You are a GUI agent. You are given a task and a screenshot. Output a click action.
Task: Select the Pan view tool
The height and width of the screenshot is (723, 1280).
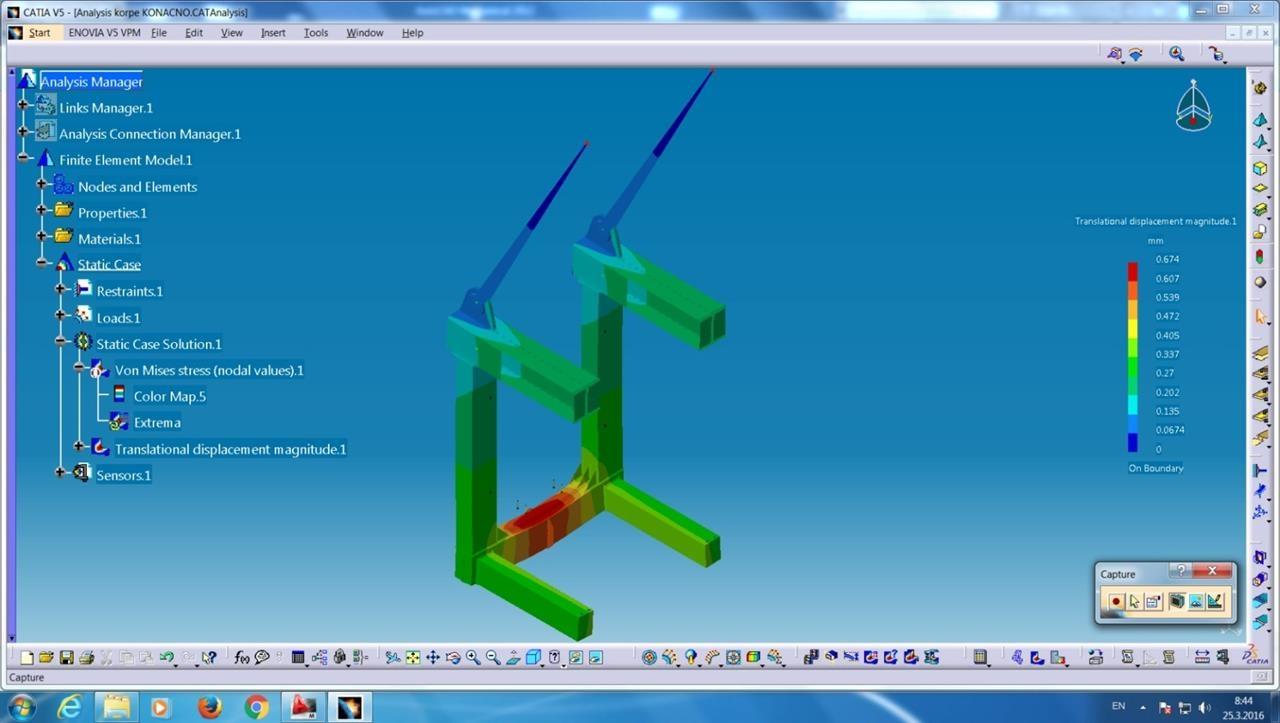point(433,657)
